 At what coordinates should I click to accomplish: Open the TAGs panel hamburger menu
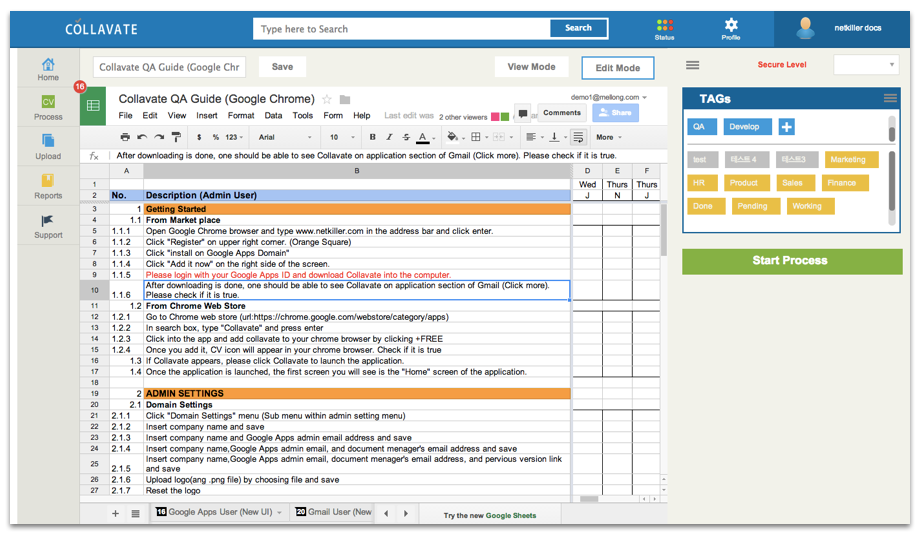pos(890,98)
